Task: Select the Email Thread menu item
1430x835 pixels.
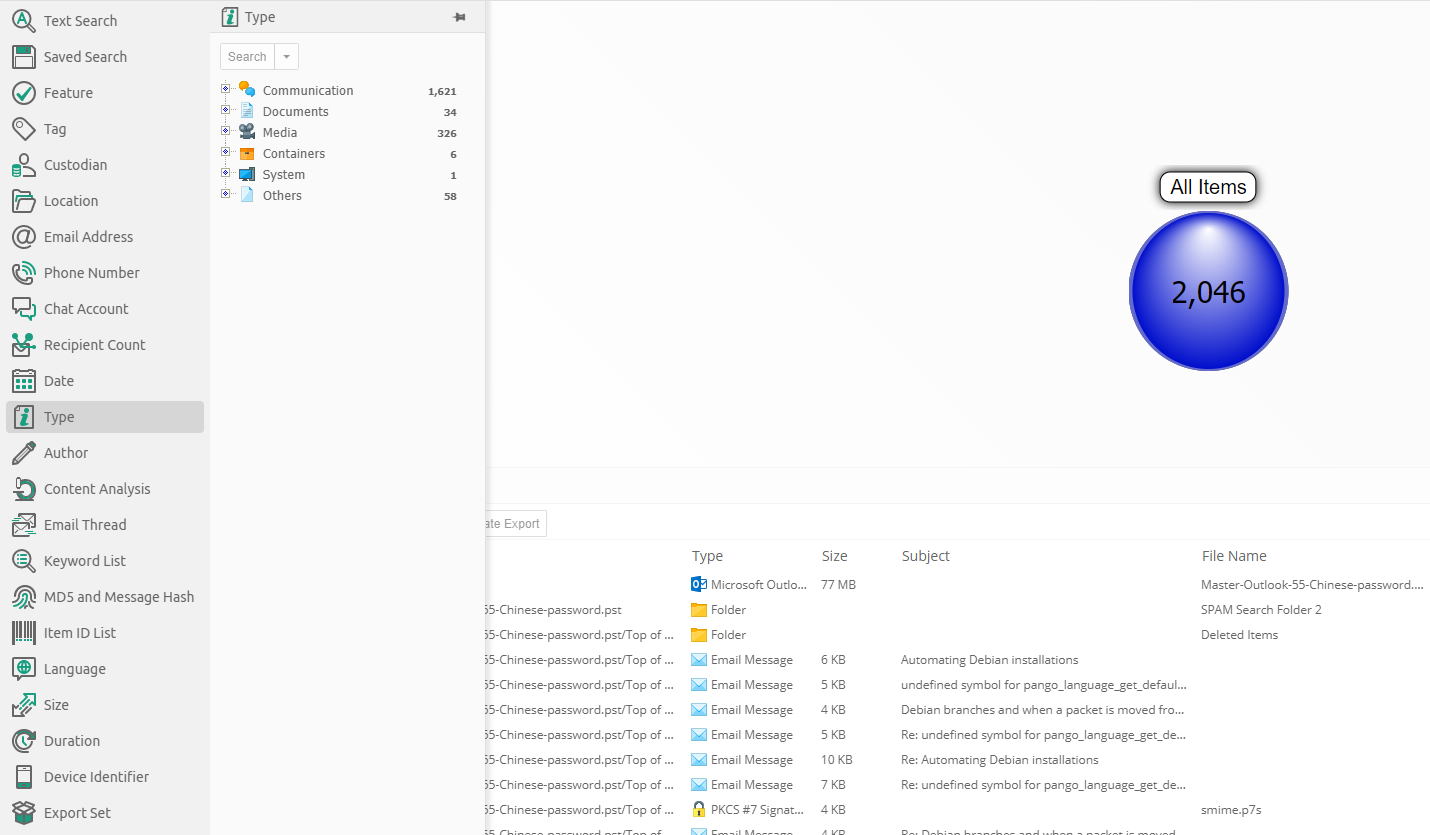Action: pos(85,525)
